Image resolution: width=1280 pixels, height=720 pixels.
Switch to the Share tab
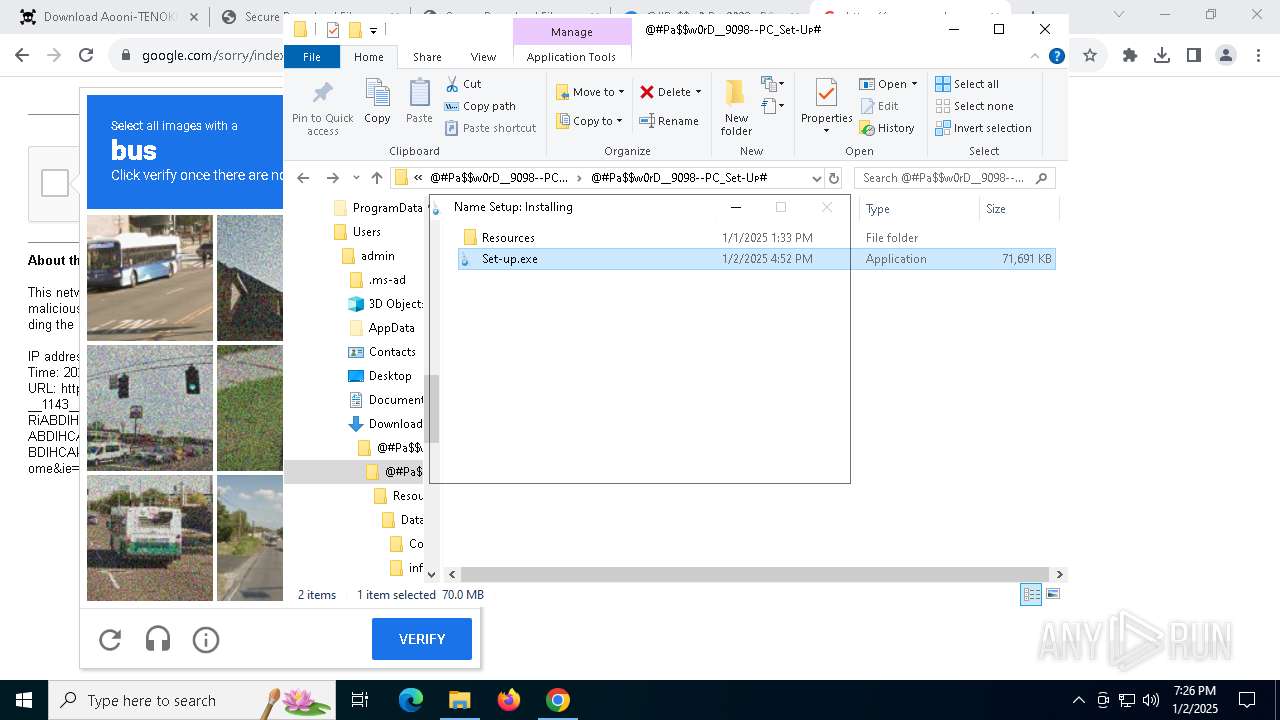click(427, 57)
